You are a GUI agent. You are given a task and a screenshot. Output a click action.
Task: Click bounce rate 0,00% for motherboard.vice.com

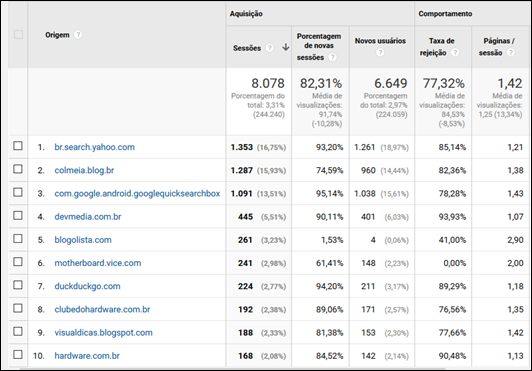click(x=455, y=263)
